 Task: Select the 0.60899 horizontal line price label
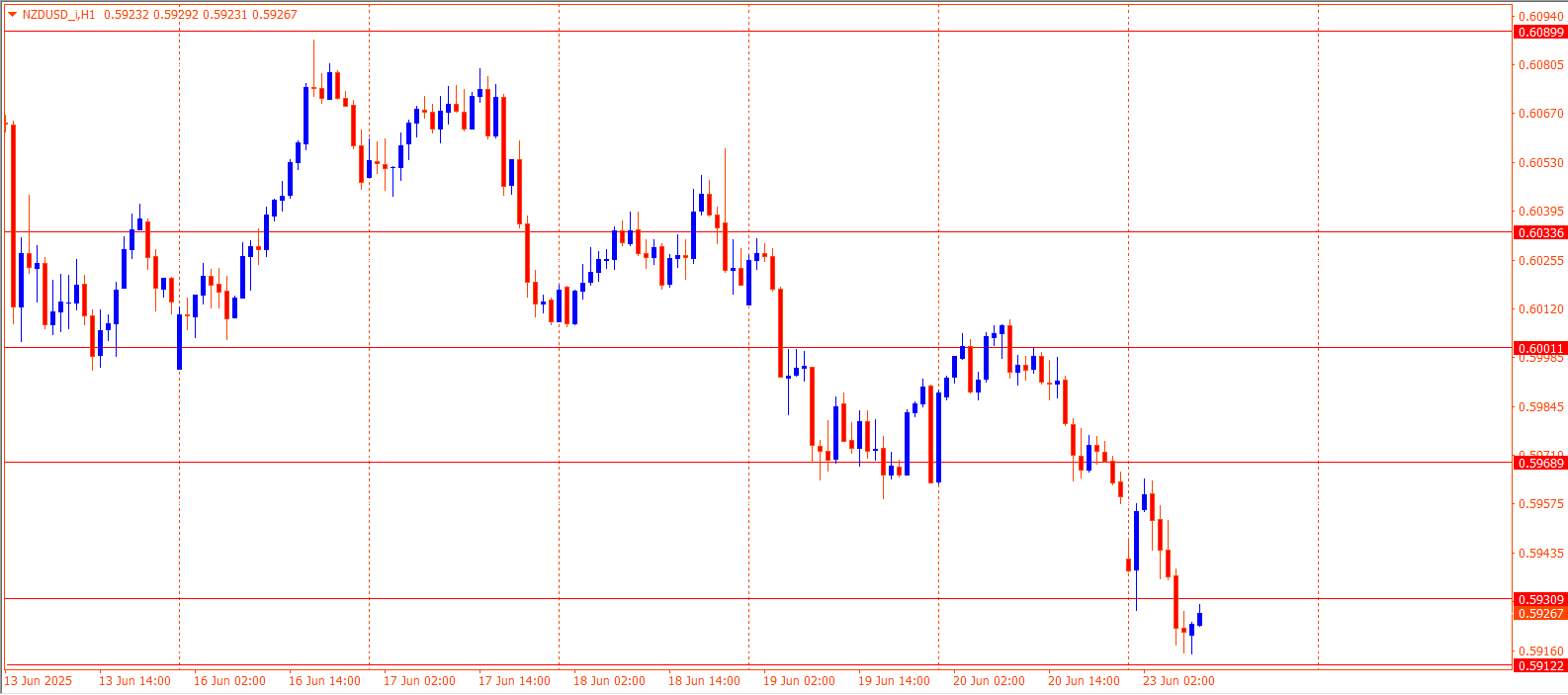pos(1540,33)
